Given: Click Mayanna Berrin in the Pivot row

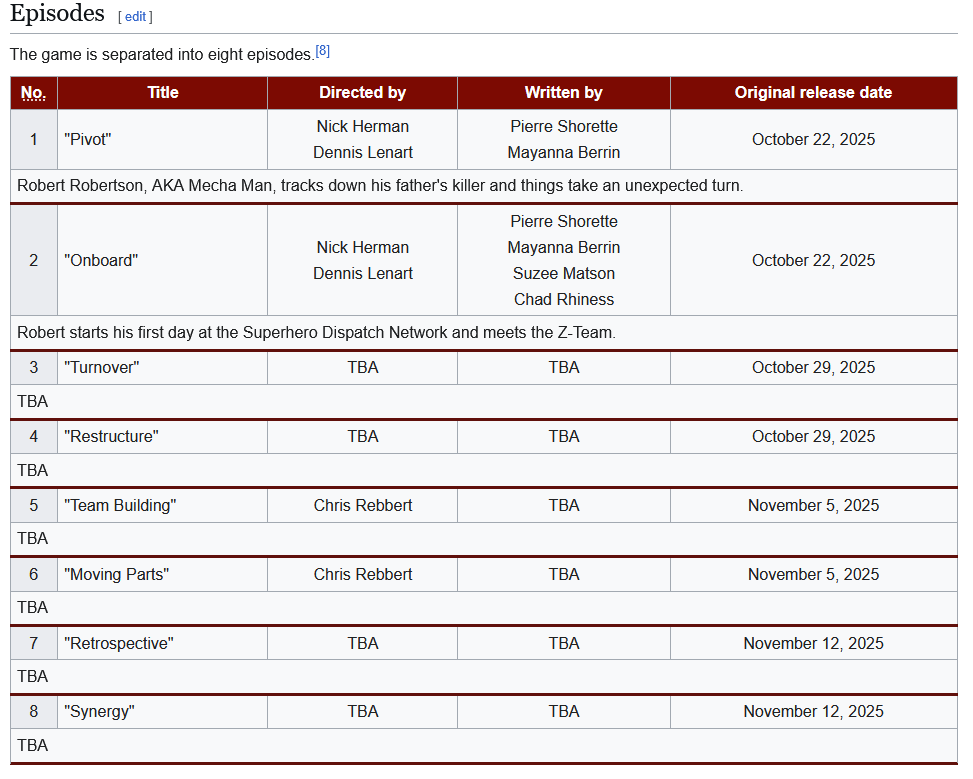Looking at the screenshot, I should (563, 153).
